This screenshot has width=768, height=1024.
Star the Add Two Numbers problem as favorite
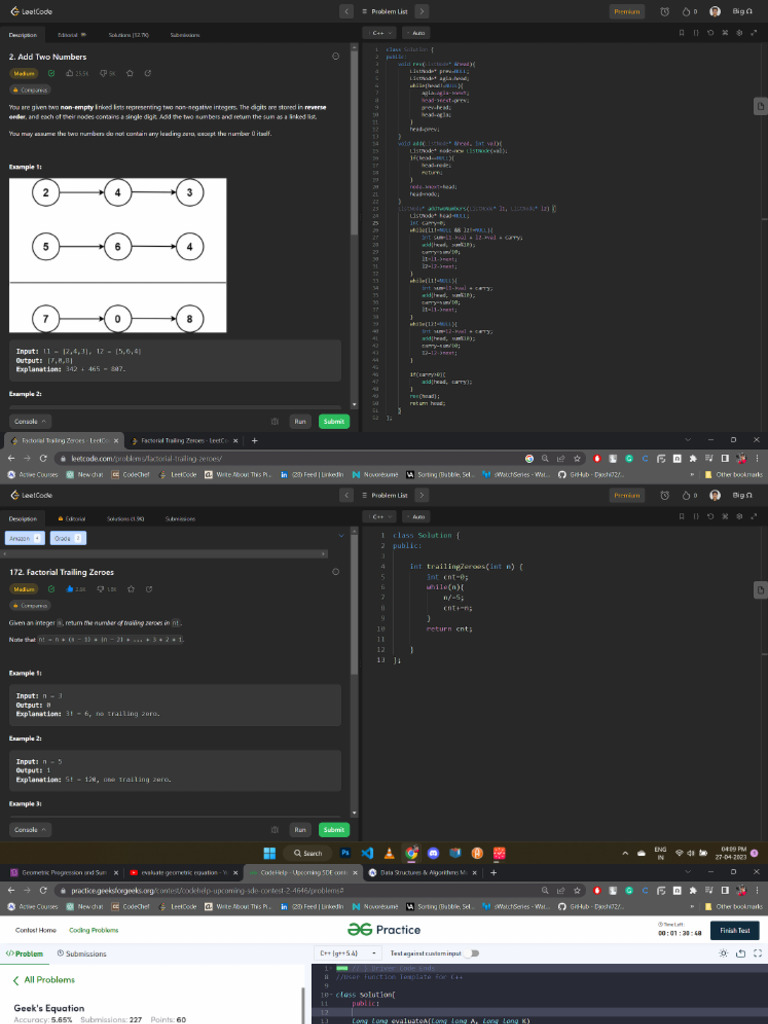coord(129,73)
